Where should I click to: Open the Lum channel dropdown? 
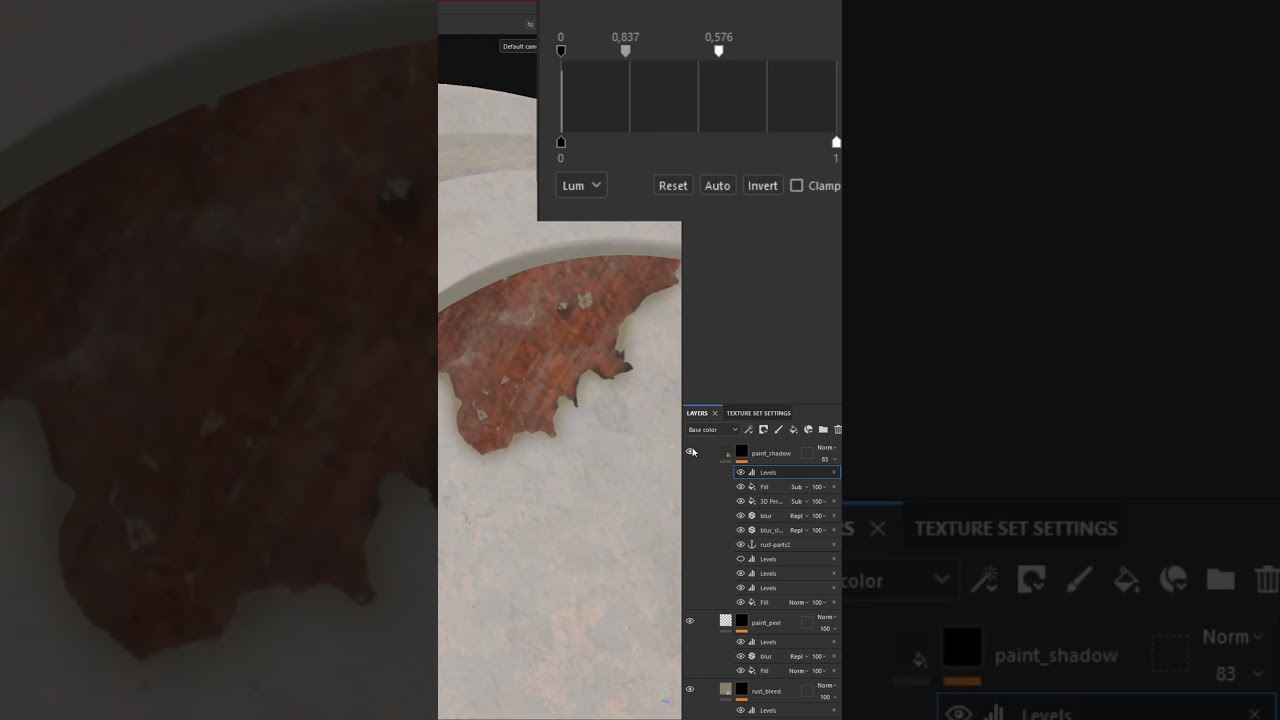coord(581,185)
